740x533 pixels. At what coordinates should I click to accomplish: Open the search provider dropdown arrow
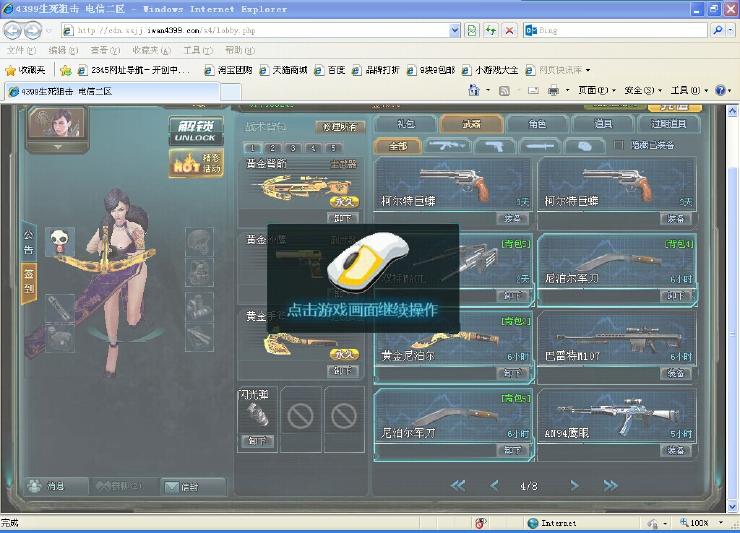[x=730, y=31]
